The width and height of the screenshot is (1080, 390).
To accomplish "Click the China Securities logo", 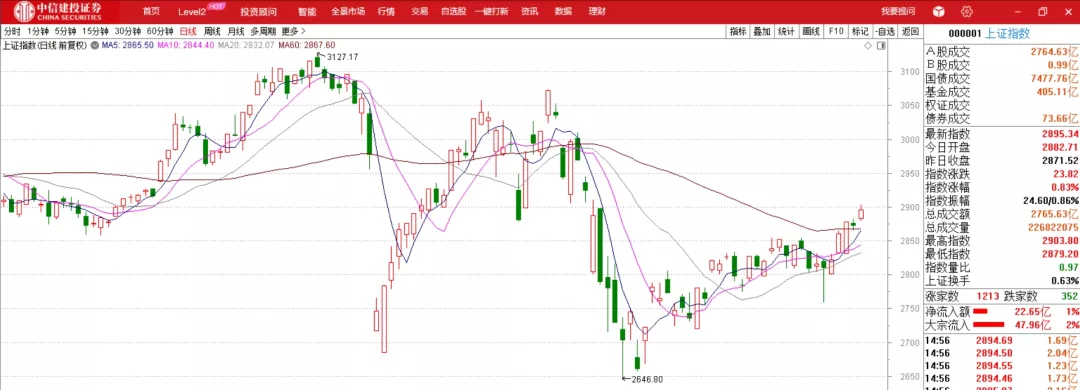I will [x=59, y=11].
